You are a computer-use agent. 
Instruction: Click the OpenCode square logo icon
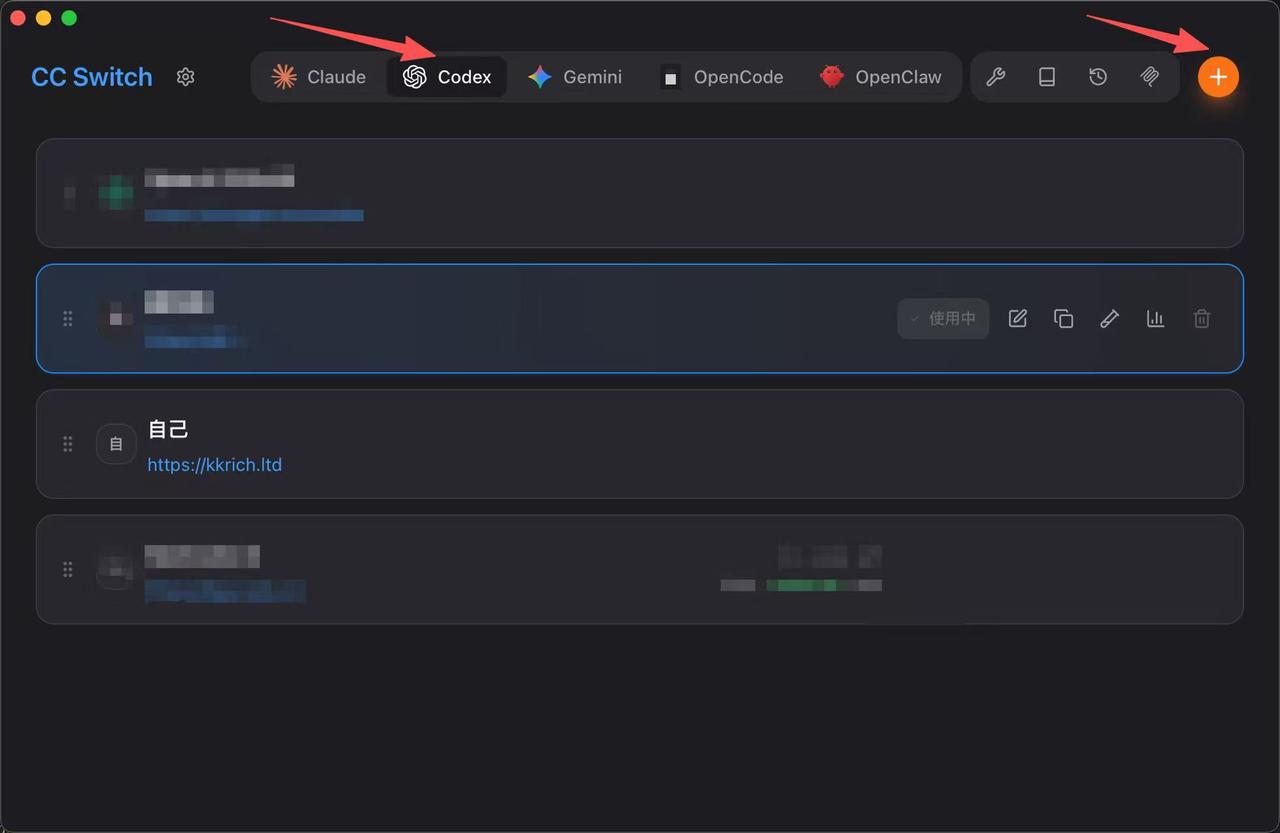point(671,77)
